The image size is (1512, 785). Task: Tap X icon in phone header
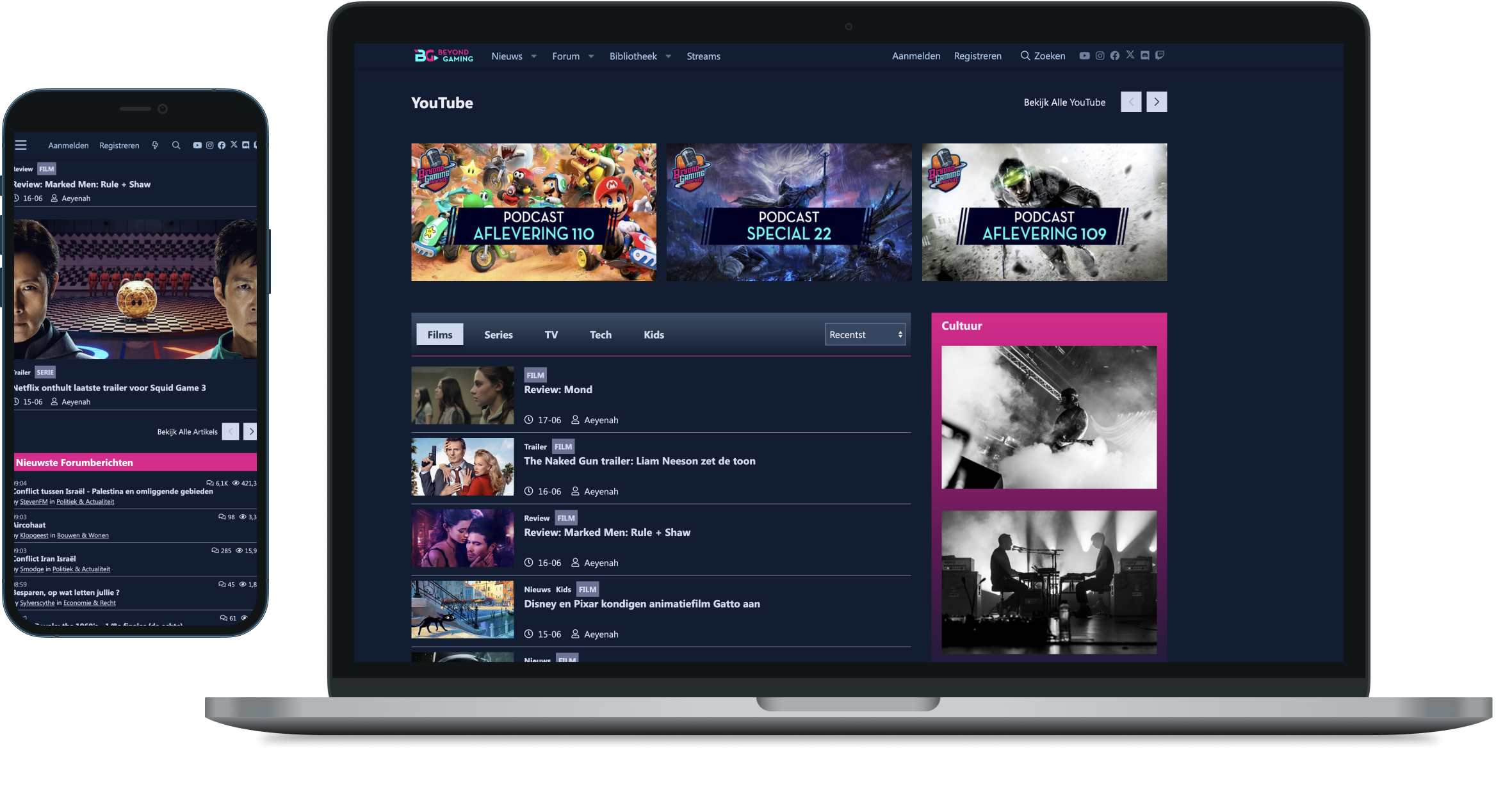pos(234,145)
